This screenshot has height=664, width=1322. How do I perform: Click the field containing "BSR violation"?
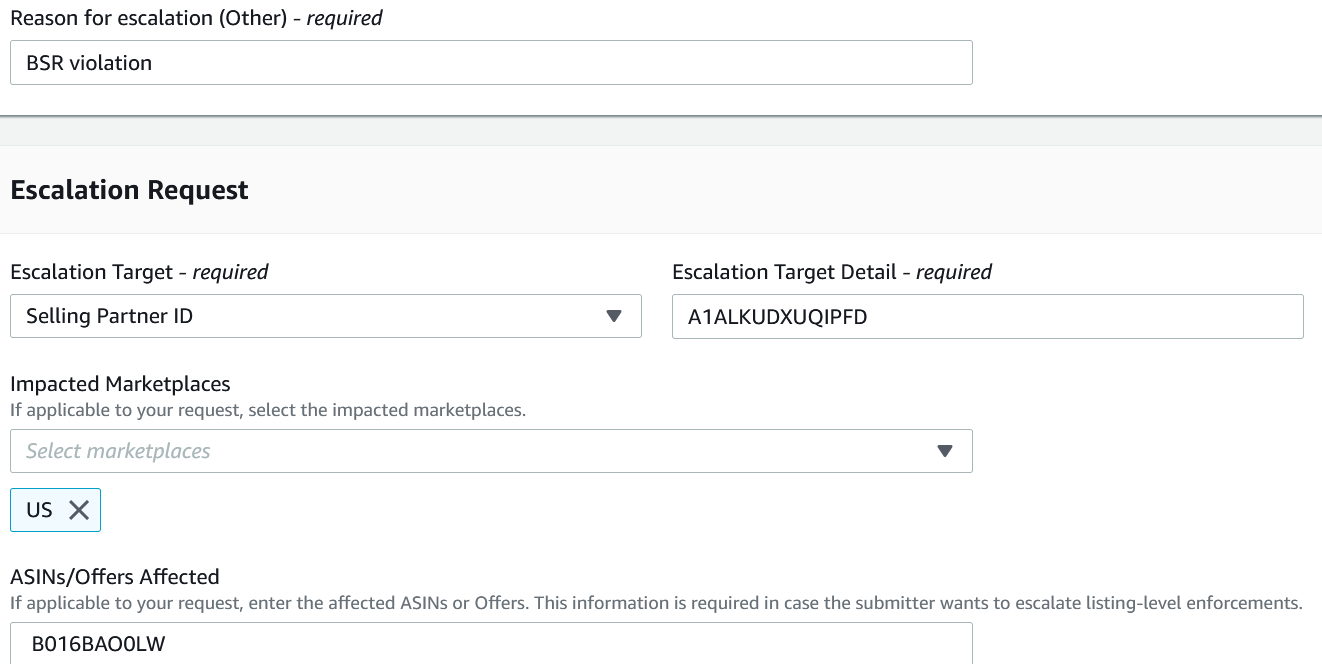tap(491, 62)
